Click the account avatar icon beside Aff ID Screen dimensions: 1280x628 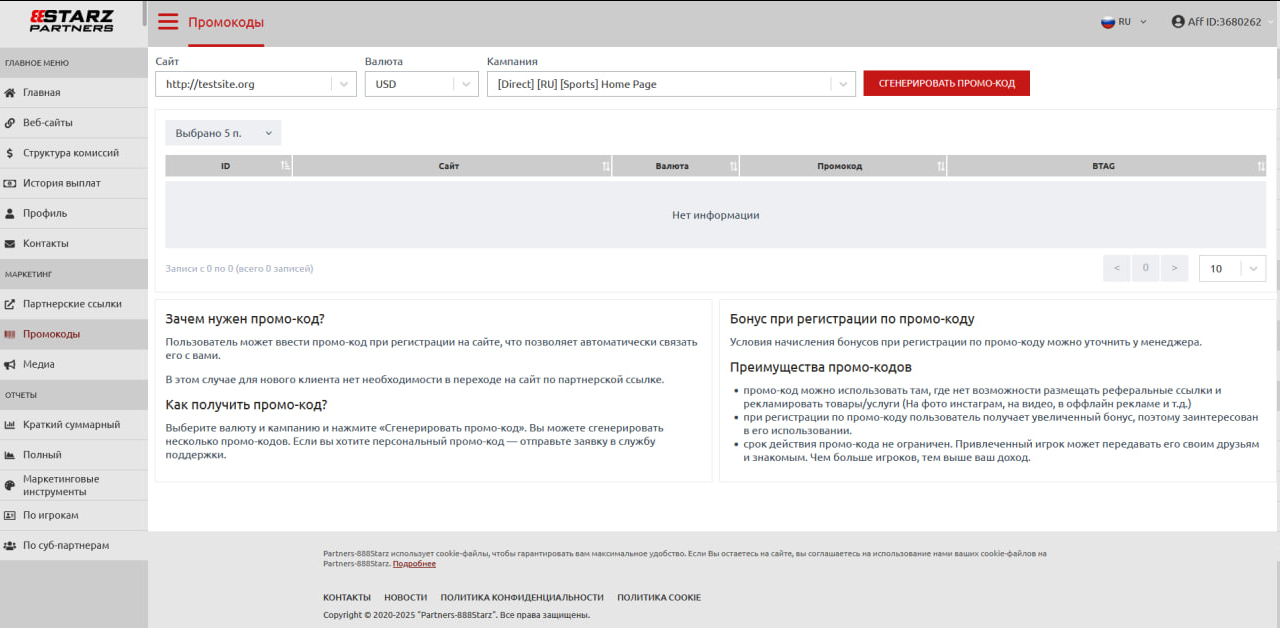pos(1178,22)
